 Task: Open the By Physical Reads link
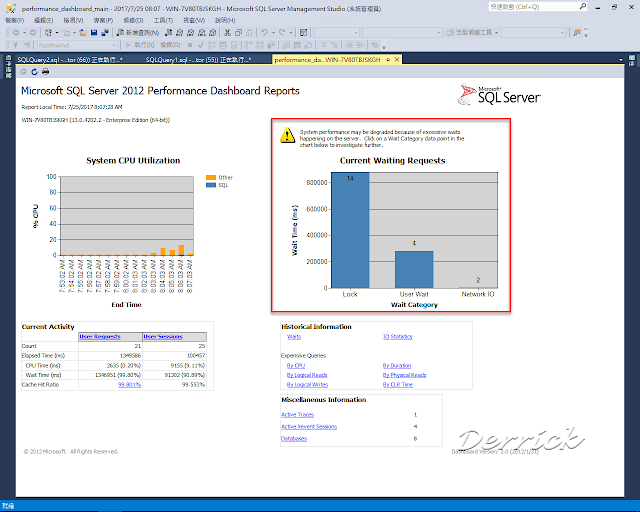[x=404, y=375]
